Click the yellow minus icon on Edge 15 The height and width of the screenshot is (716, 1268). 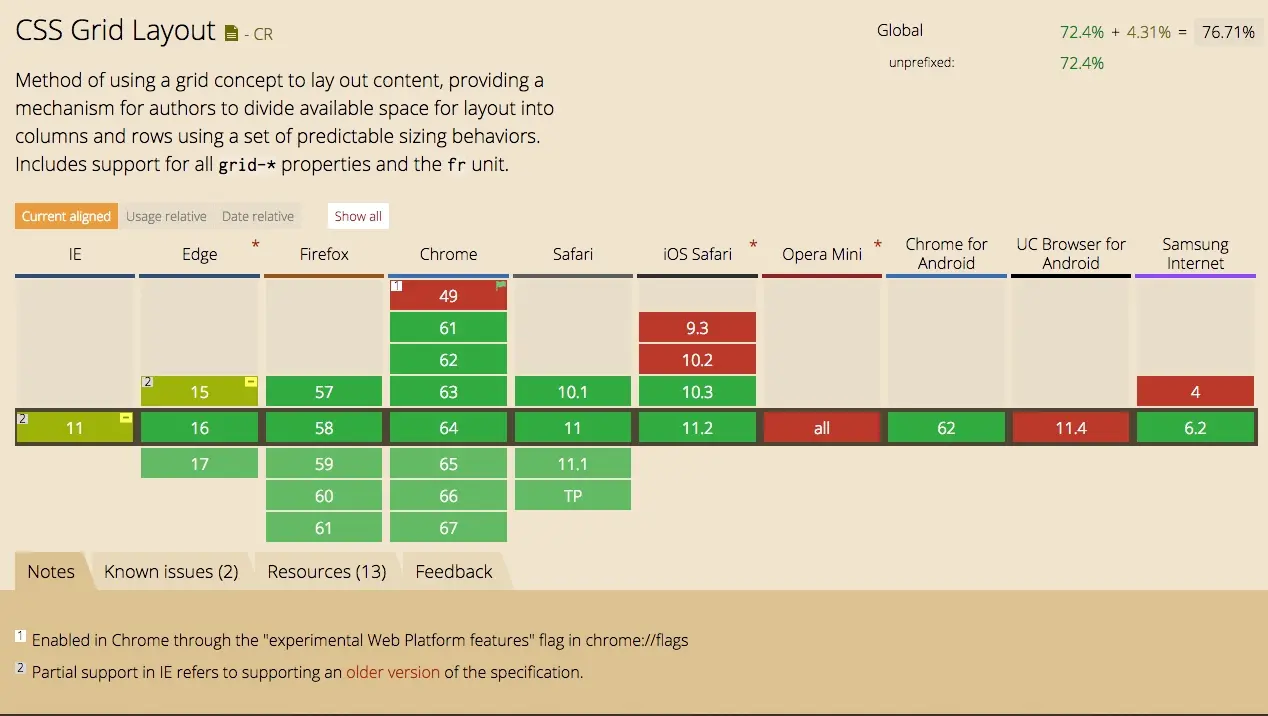point(250,382)
